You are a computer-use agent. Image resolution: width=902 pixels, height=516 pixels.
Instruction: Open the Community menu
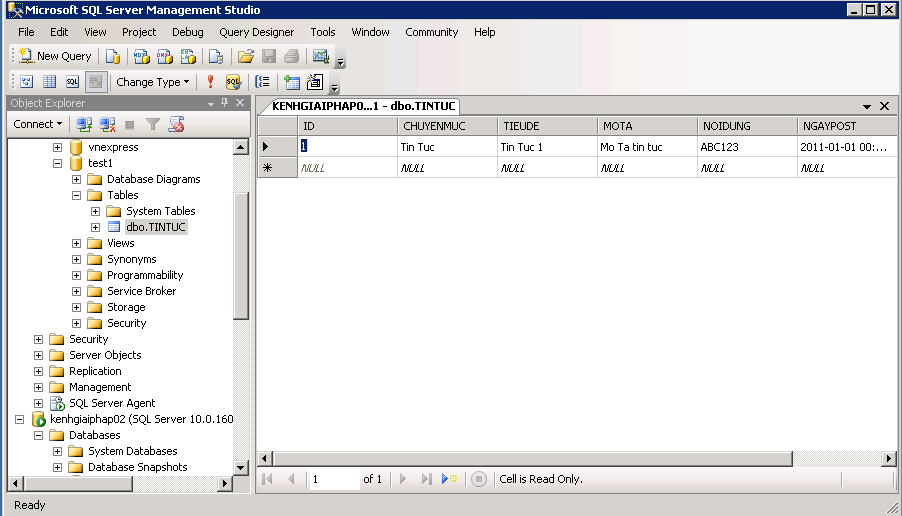(431, 32)
